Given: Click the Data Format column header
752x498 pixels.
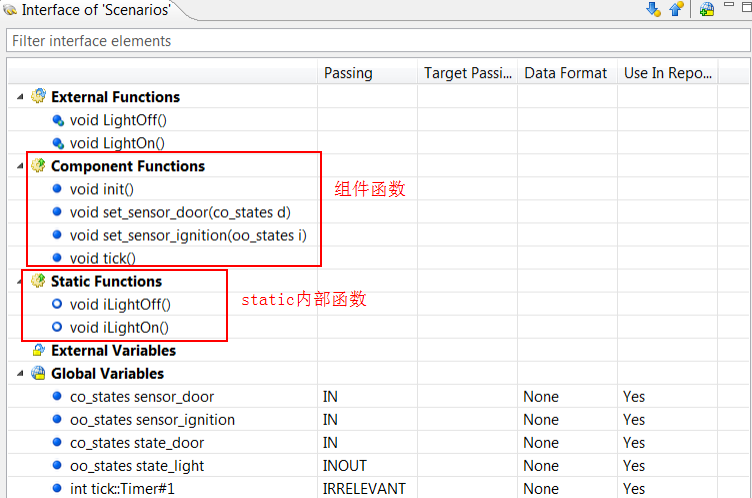Looking at the screenshot, I should 565,73.
